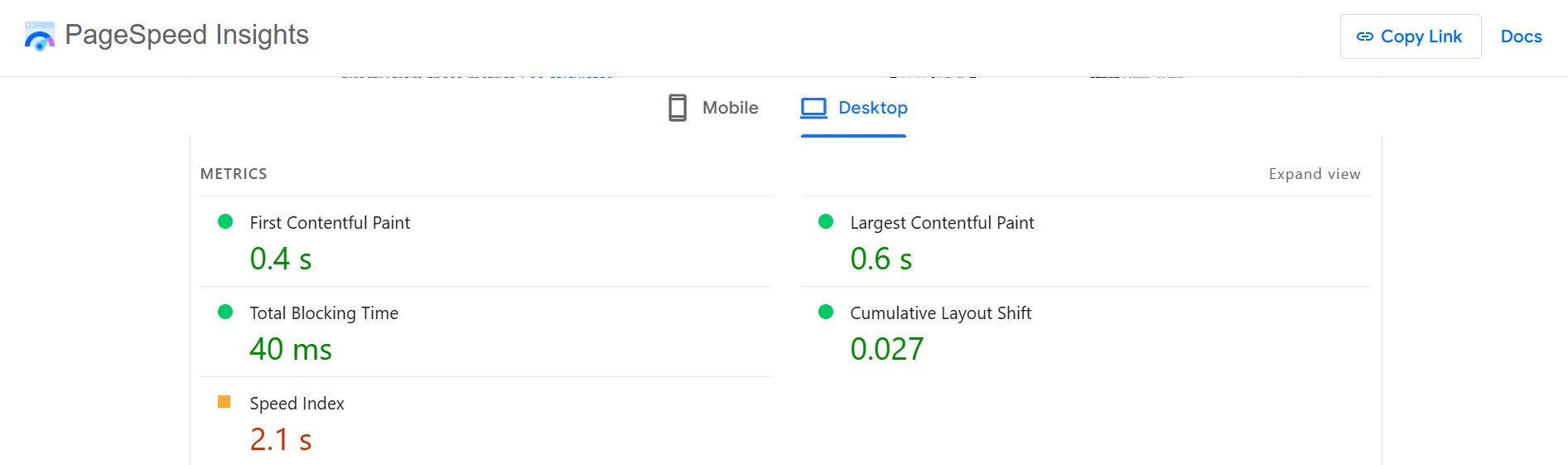Click the METRICS section heading
The height and width of the screenshot is (465, 1568).
(234, 174)
